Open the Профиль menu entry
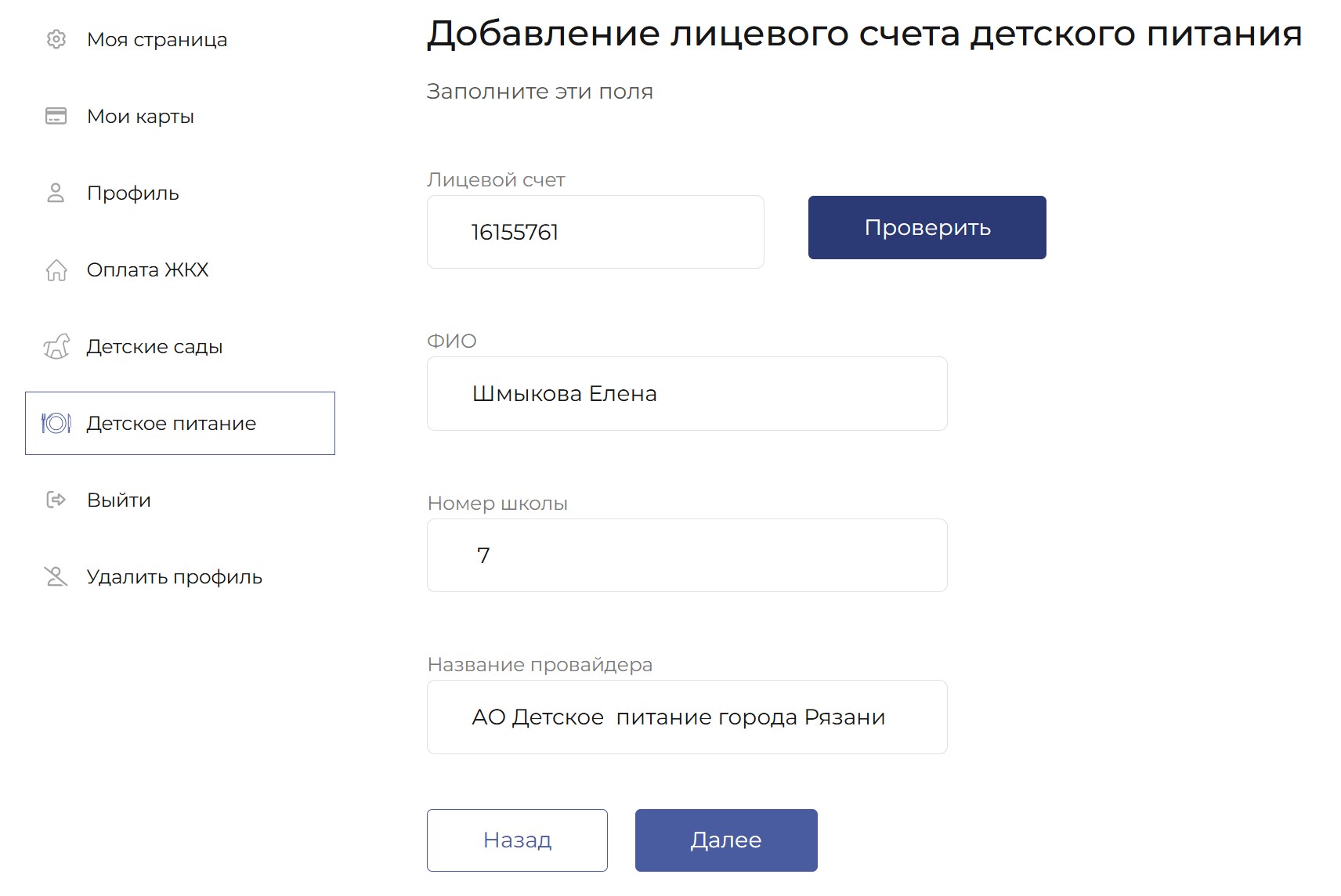1341x896 pixels. pyautogui.click(x=133, y=193)
